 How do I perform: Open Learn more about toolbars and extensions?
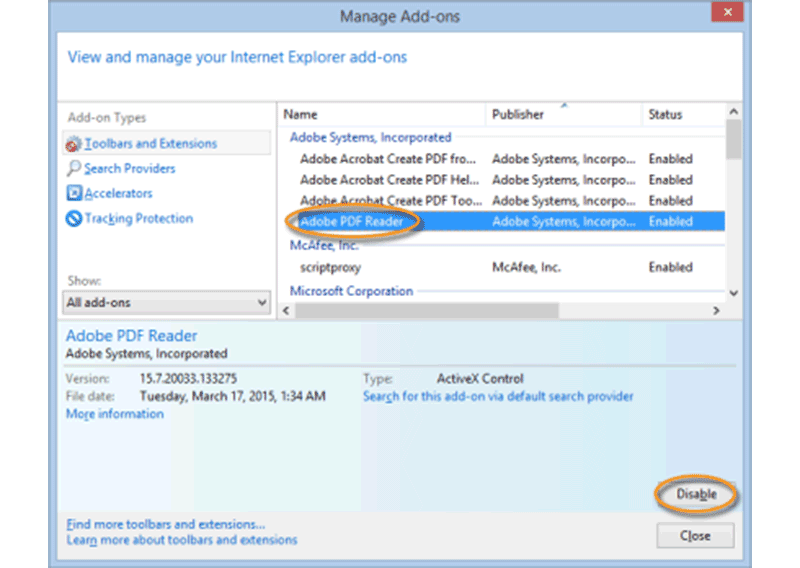(x=182, y=540)
